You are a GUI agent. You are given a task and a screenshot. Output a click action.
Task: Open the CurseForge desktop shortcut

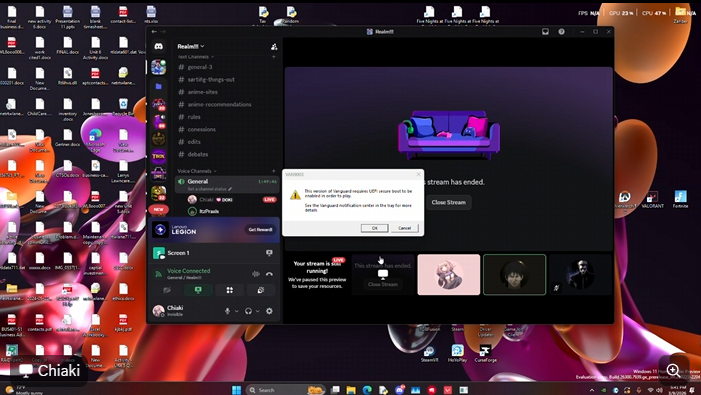(x=486, y=353)
